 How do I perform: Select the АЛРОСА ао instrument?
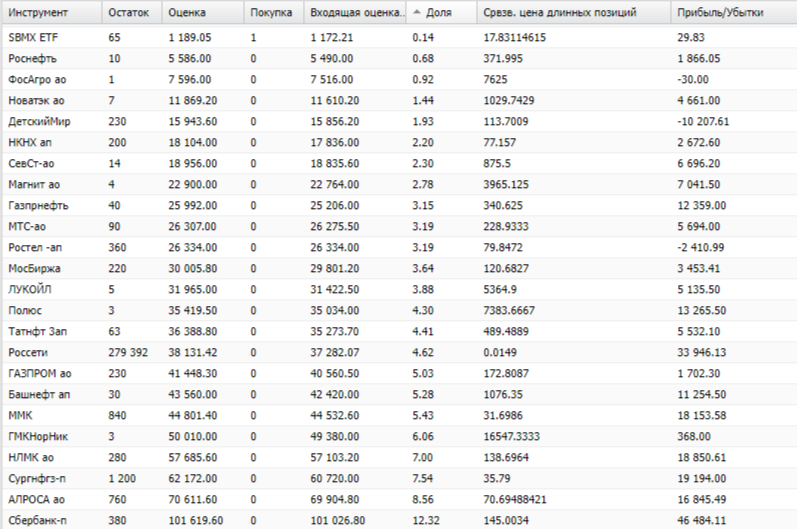click(x=37, y=500)
